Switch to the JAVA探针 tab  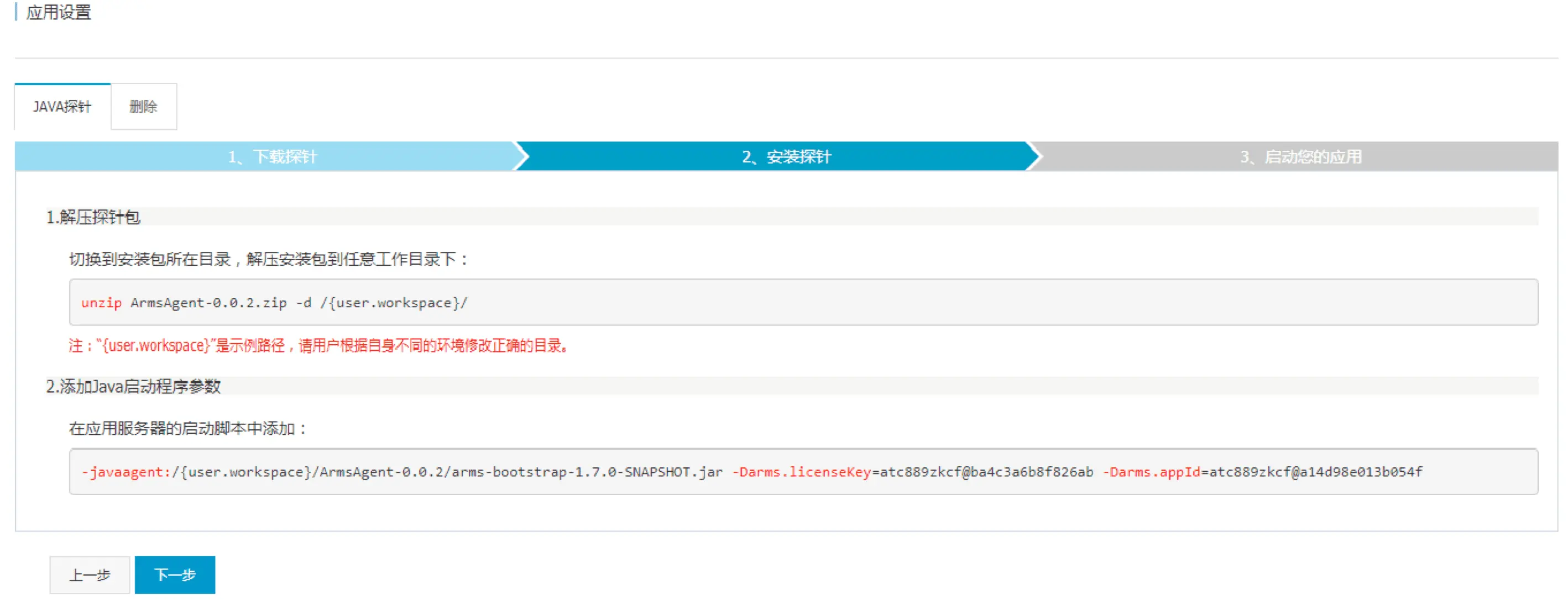62,107
